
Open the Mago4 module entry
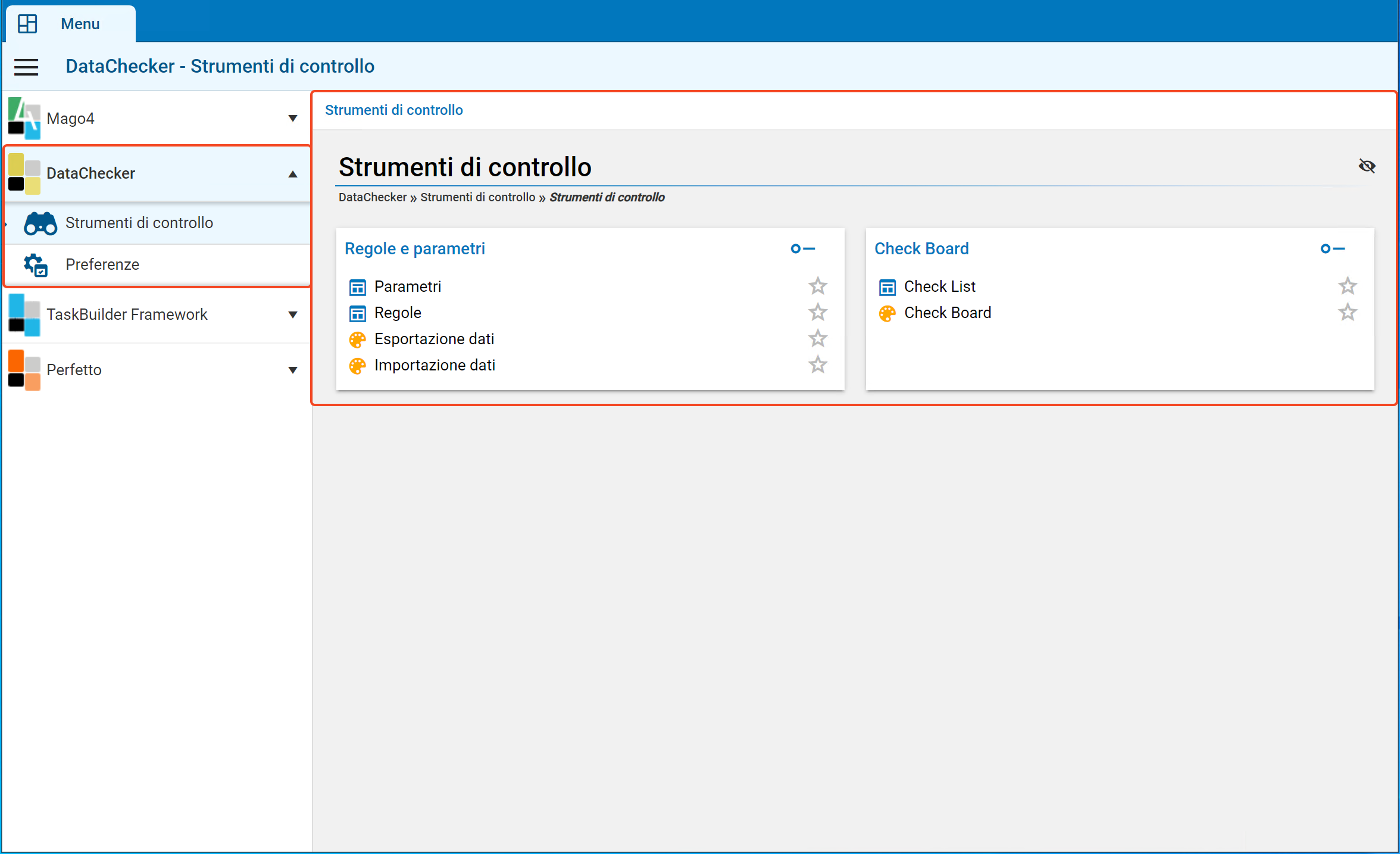coord(157,118)
